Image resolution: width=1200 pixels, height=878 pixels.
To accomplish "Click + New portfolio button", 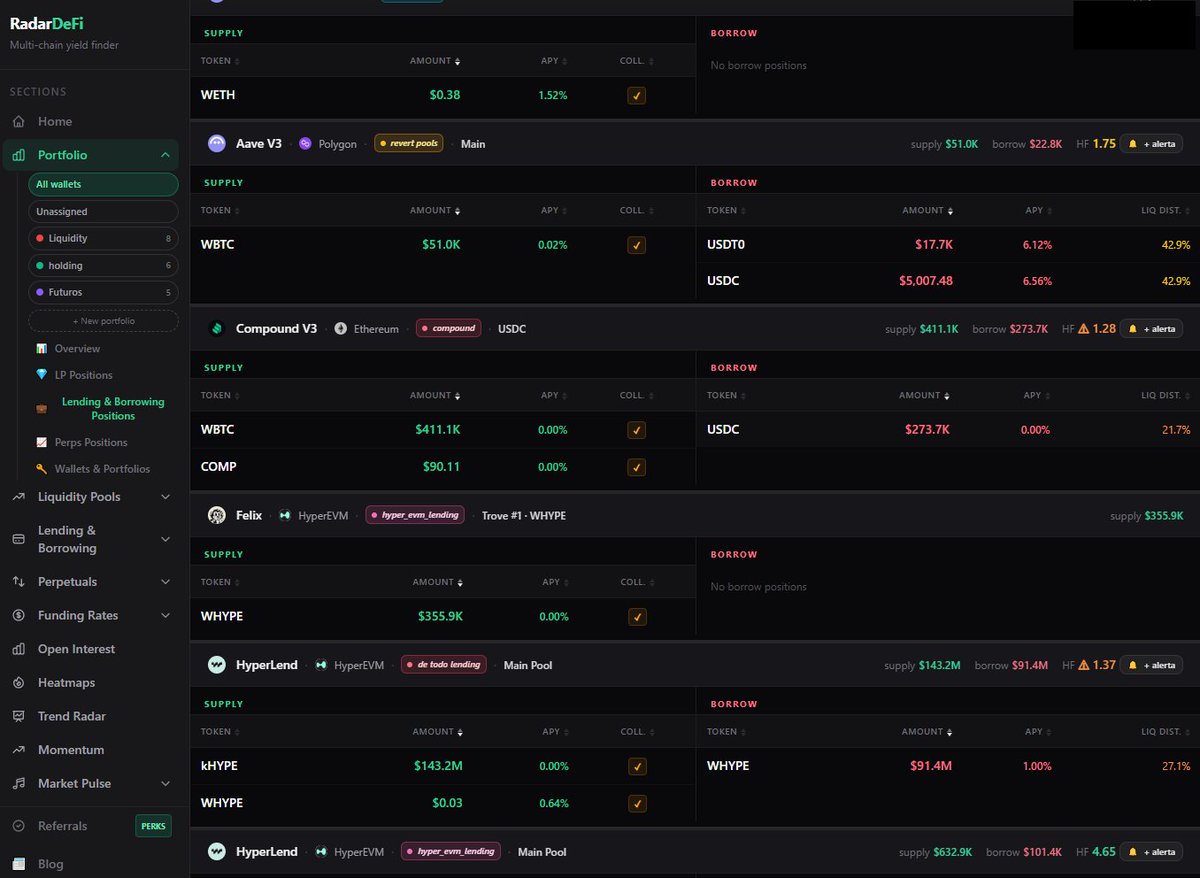I will [x=103, y=321].
